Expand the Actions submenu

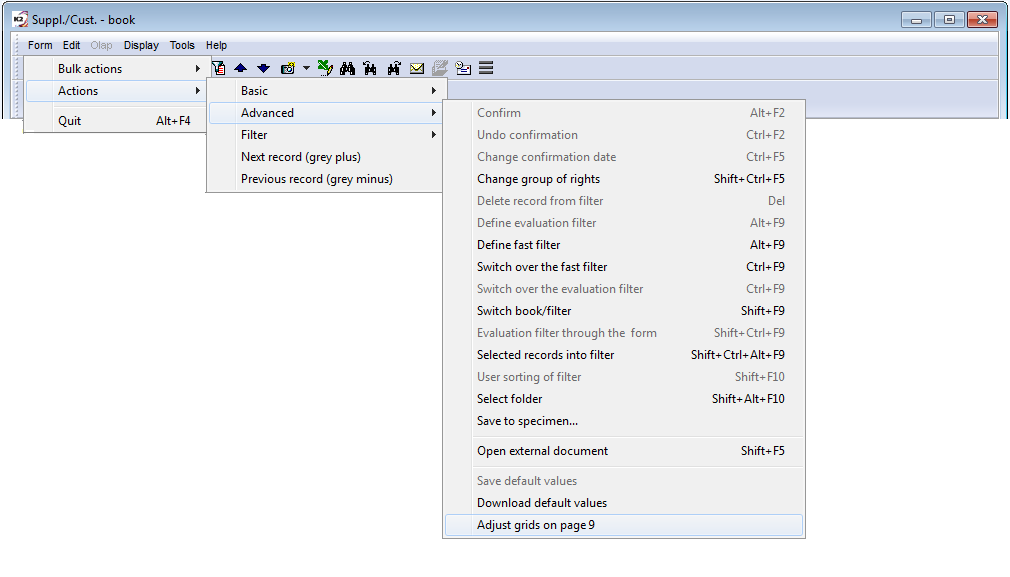(x=116, y=91)
